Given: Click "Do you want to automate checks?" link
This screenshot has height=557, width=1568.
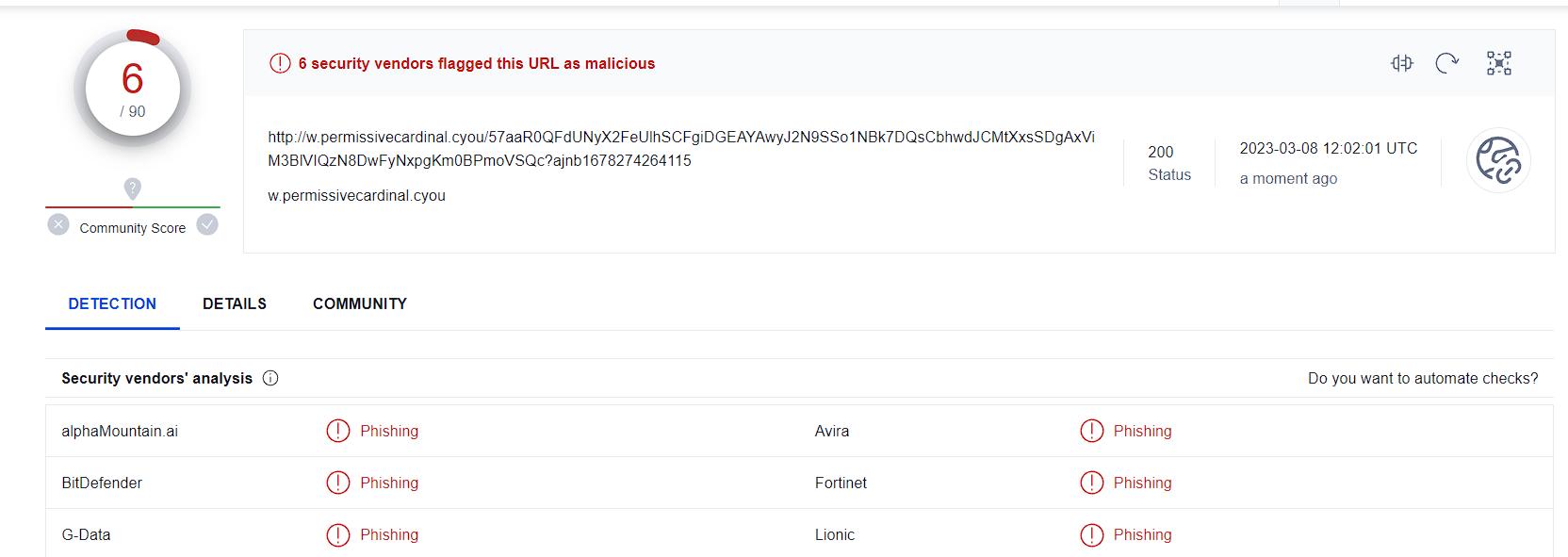Looking at the screenshot, I should [1423, 378].
